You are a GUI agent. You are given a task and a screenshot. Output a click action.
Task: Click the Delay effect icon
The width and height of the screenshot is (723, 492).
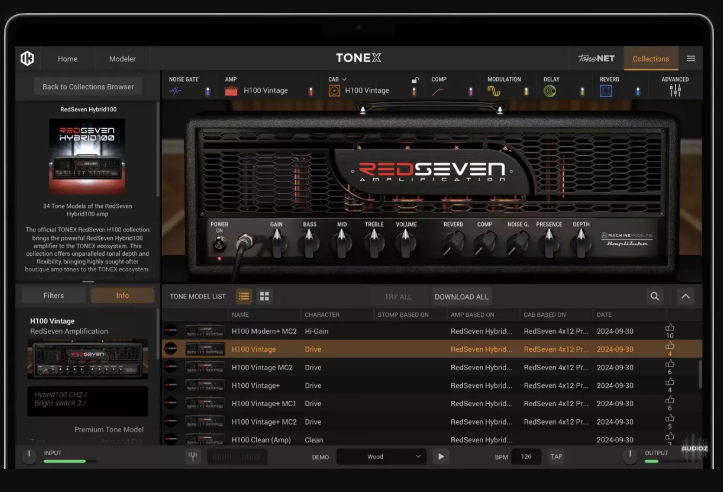click(550, 91)
